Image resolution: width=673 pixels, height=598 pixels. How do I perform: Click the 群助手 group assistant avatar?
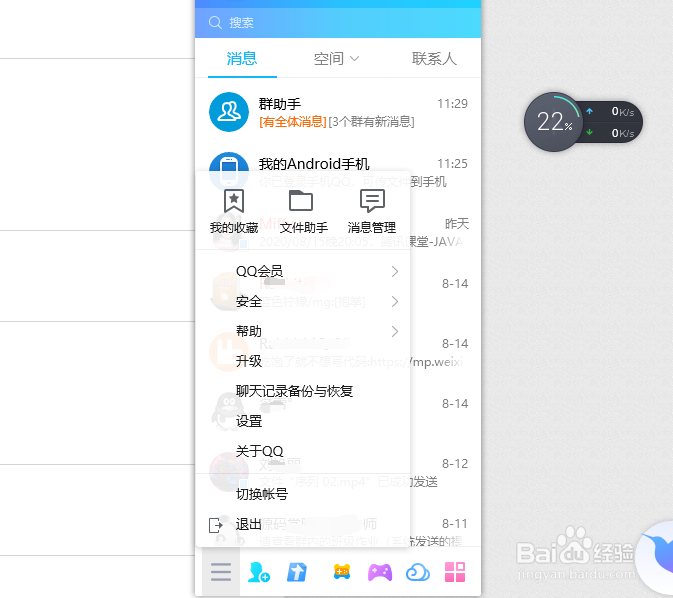[x=229, y=112]
